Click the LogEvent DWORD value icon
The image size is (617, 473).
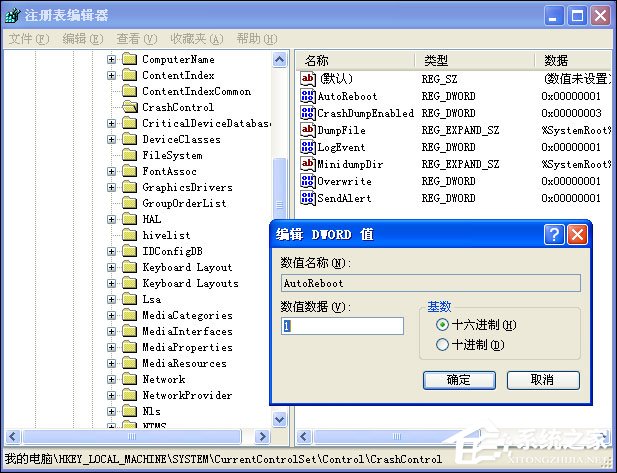pos(307,147)
